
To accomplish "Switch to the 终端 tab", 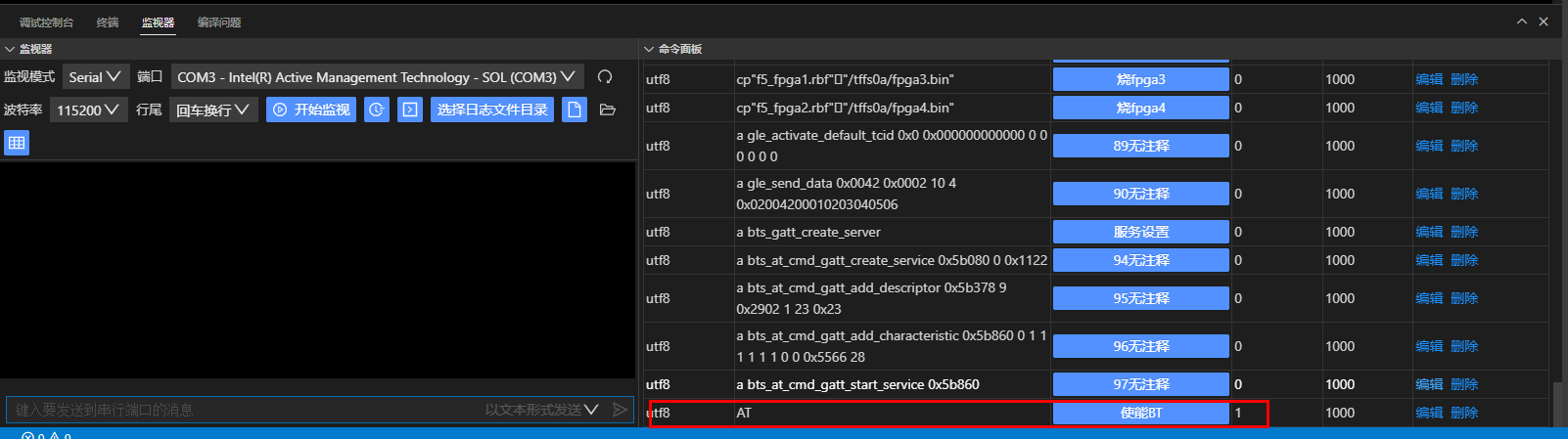I will (108, 22).
